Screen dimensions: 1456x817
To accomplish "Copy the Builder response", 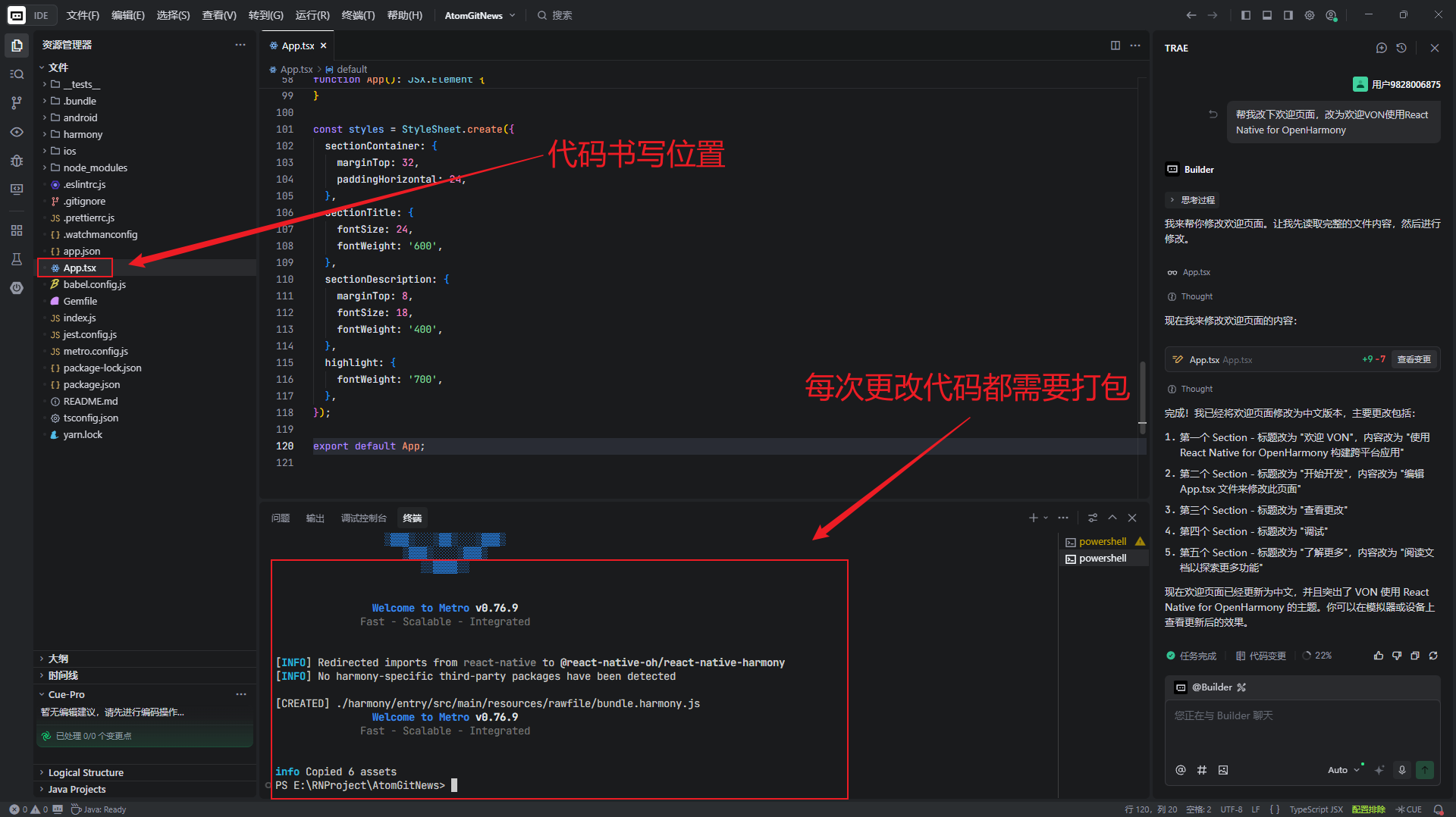I will (1415, 656).
